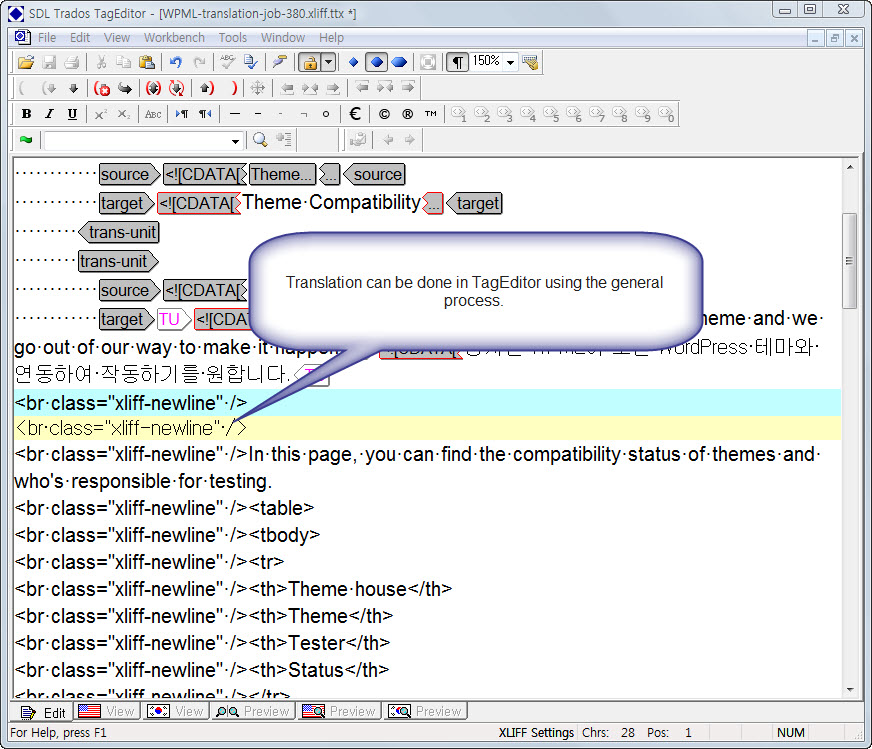Click the cyan highlighted source segment line
The width and height of the screenshot is (872, 749).
pyautogui.click(x=427, y=403)
